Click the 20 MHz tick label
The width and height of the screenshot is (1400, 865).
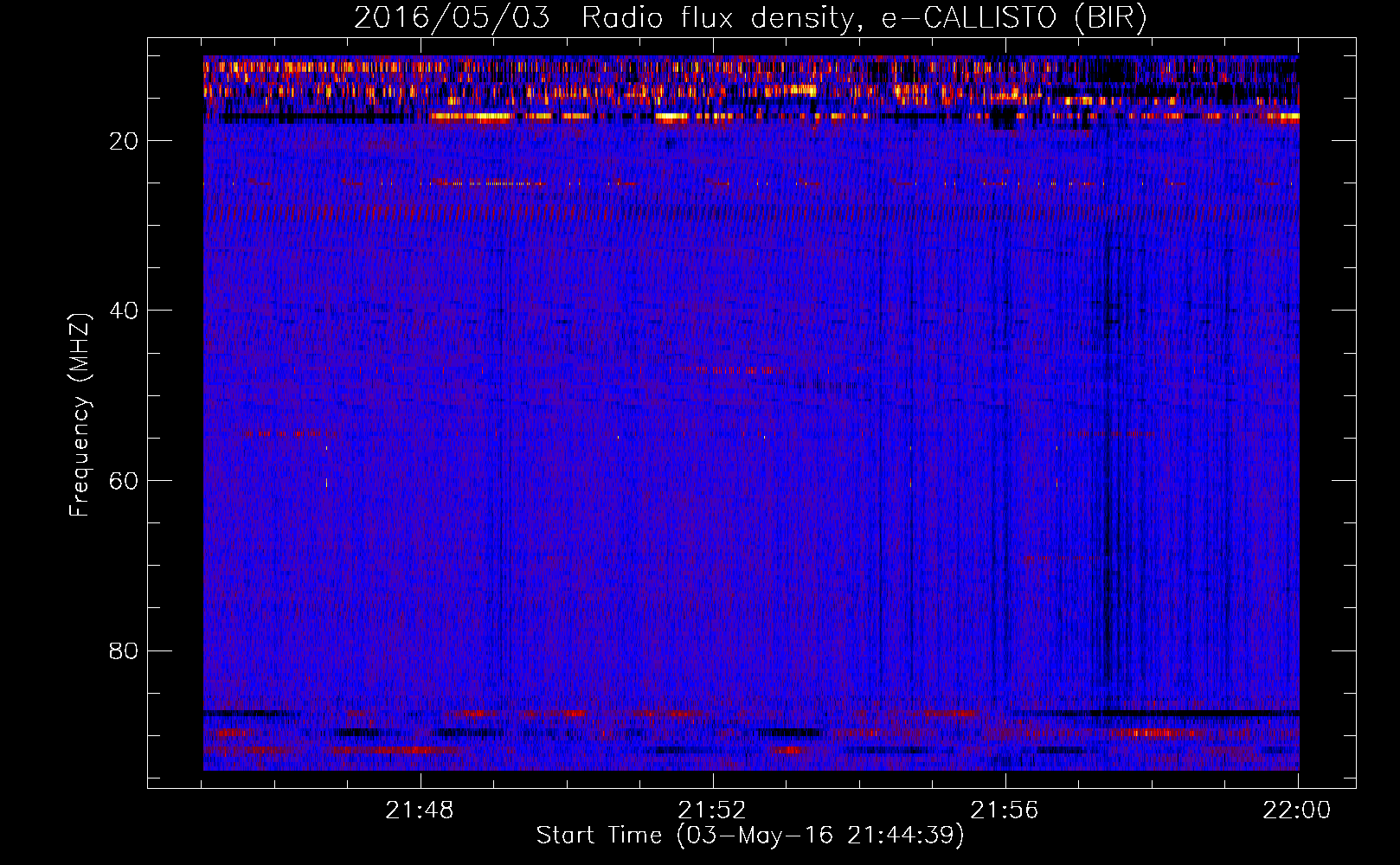pyautogui.click(x=125, y=141)
